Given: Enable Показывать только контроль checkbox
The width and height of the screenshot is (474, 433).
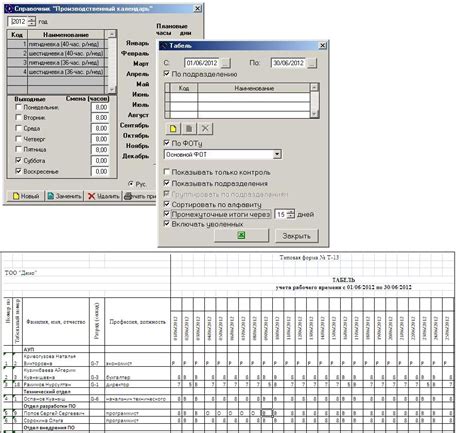Looking at the screenshot, I should pos(167,172).
